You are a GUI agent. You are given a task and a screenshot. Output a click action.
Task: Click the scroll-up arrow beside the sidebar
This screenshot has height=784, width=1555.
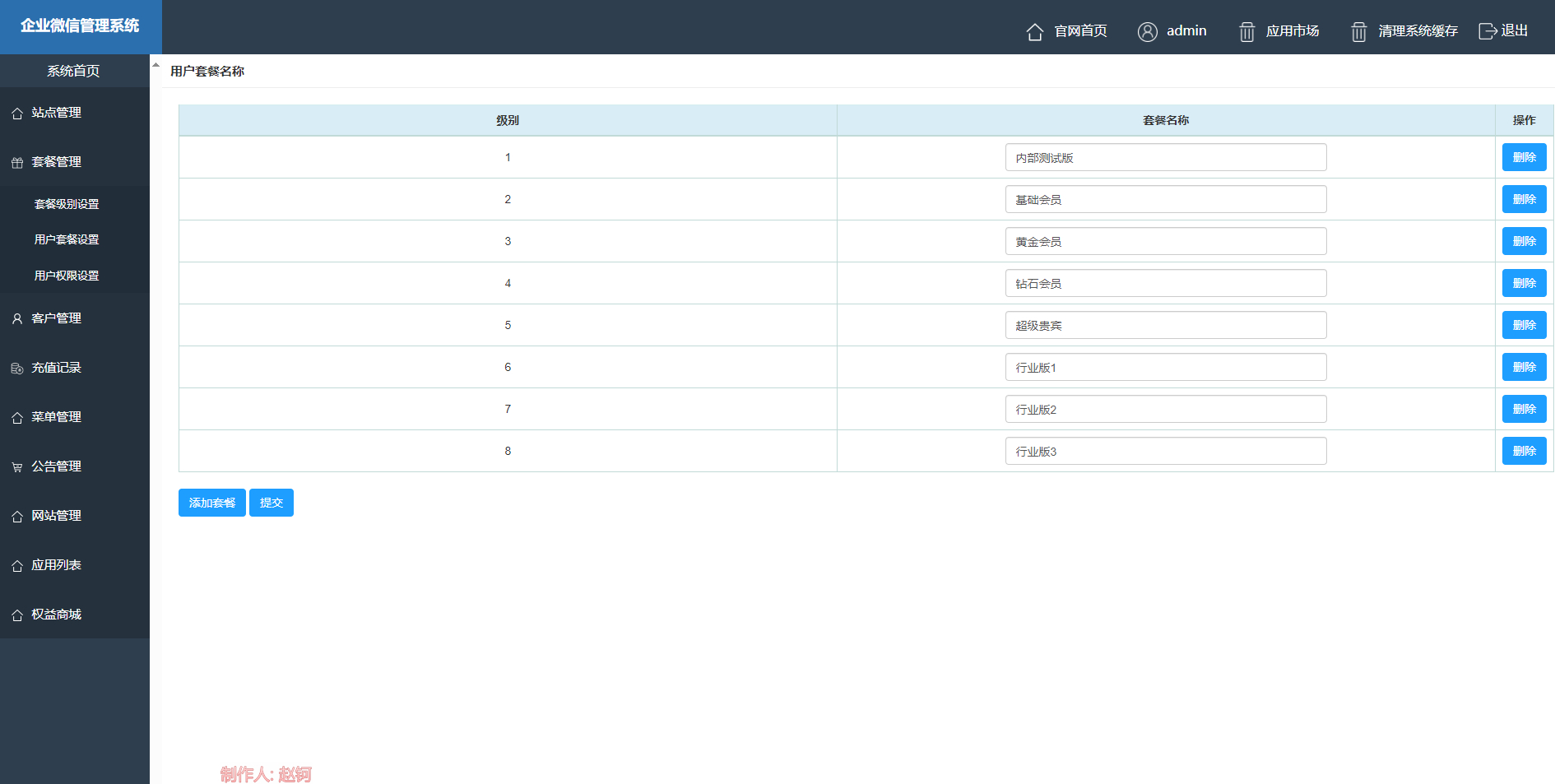pyautogui.click(x=155, y=64)
